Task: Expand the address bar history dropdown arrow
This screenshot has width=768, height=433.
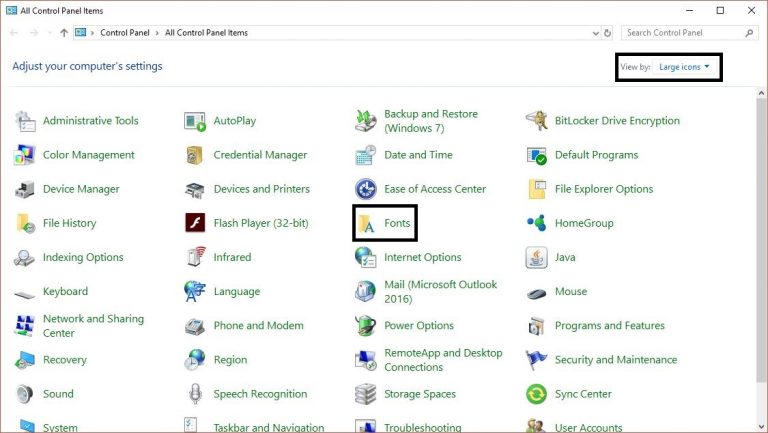Action: tap(596, 33)
